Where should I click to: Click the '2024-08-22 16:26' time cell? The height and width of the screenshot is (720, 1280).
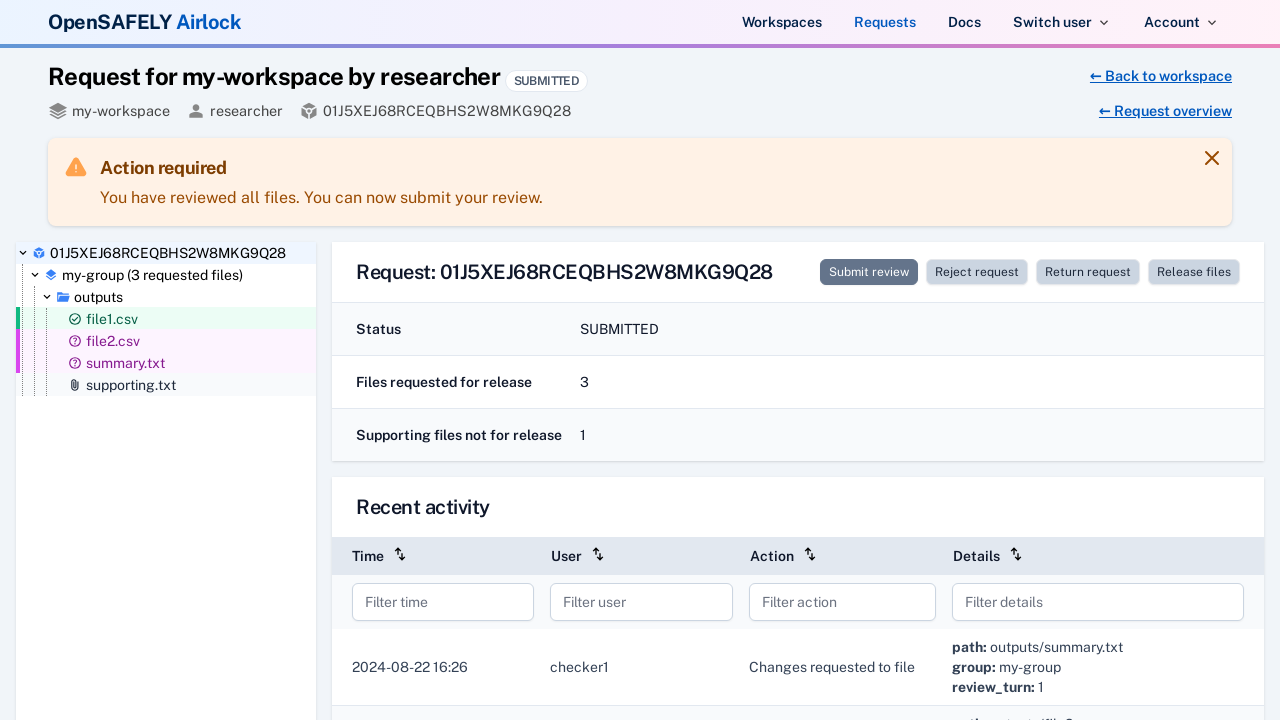click(x=410, y=667)
